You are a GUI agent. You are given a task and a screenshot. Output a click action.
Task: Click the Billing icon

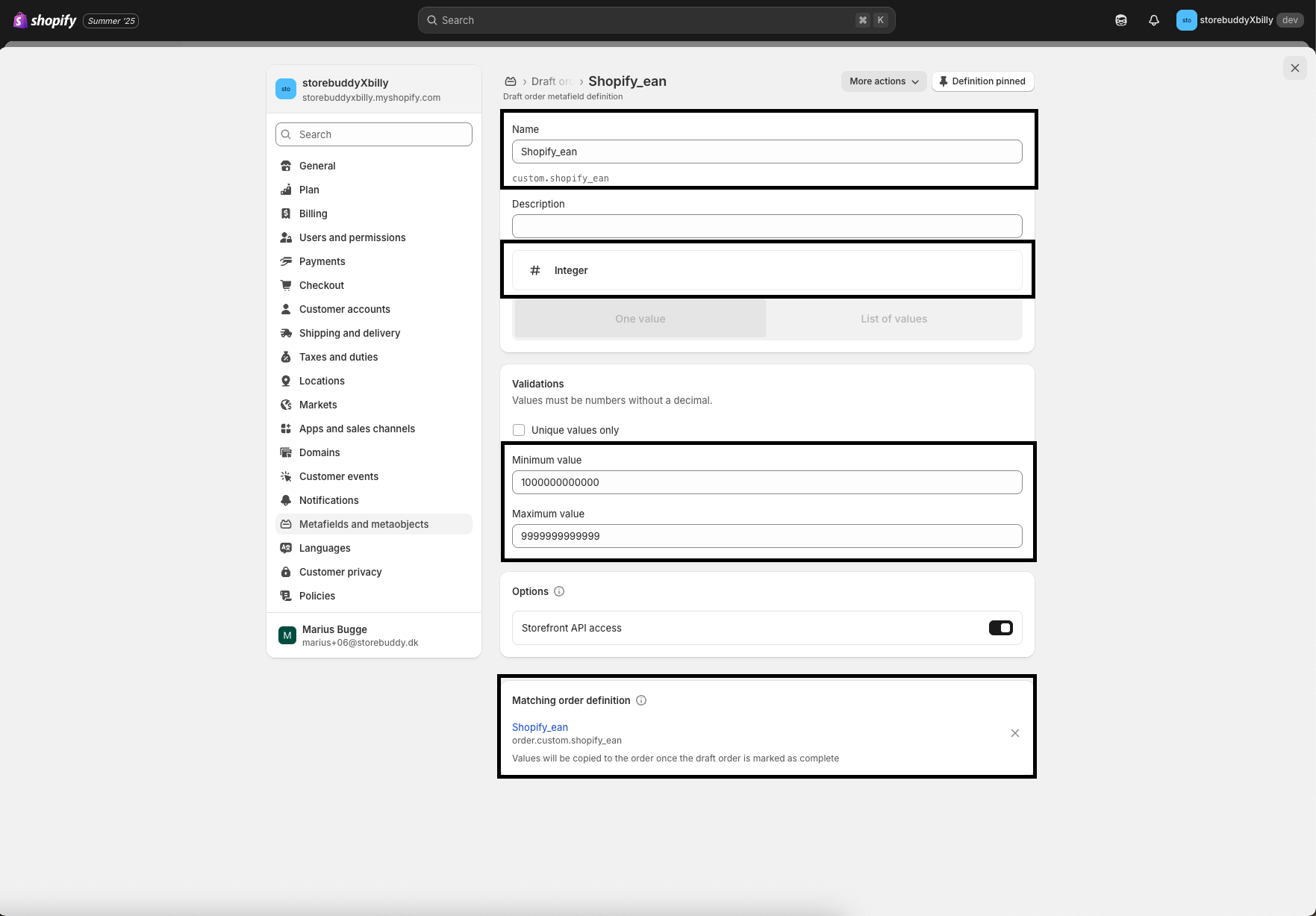[286, 214]
